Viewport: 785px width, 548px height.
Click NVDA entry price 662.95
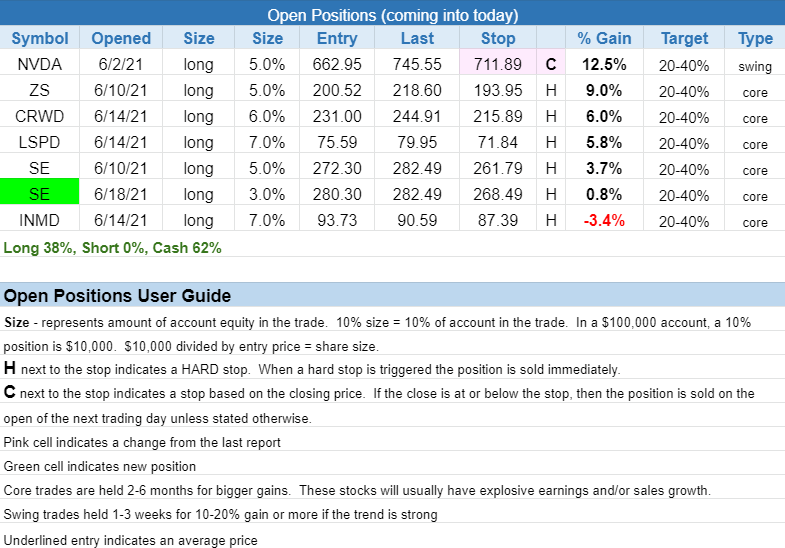pos(337,64)
